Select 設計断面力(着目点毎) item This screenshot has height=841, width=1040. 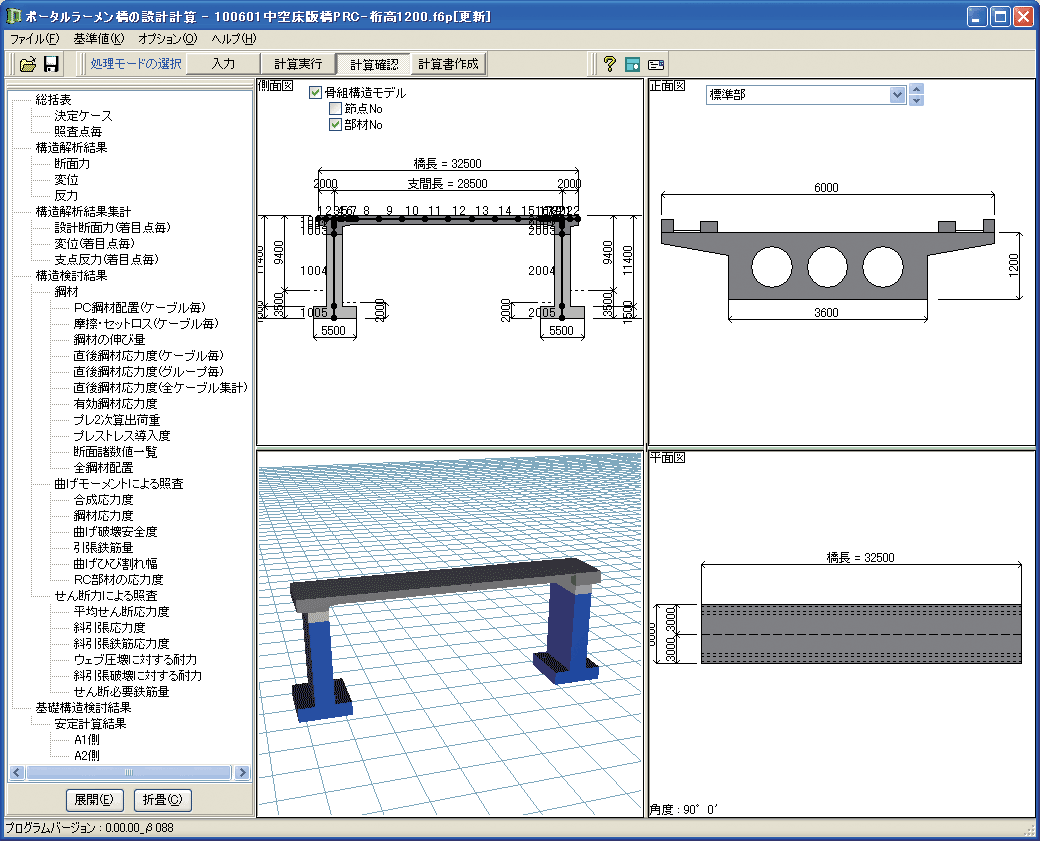112,227
